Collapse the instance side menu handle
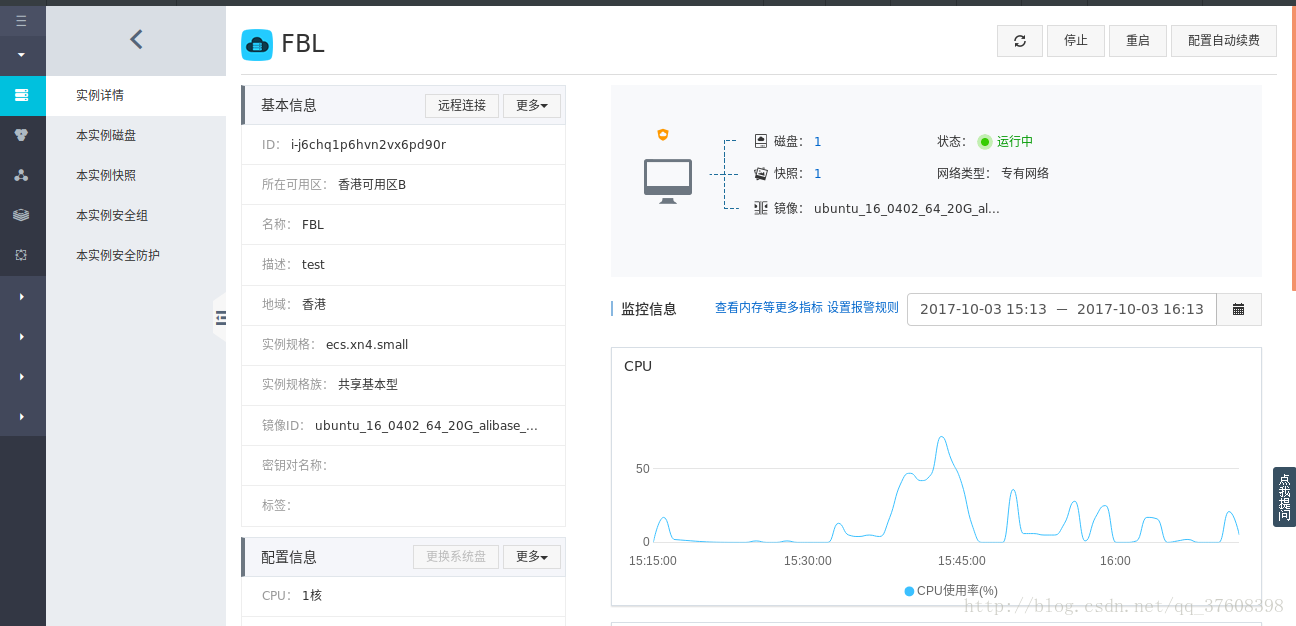This screenshot has height=626, width=1296. click(x=220, y=318)
